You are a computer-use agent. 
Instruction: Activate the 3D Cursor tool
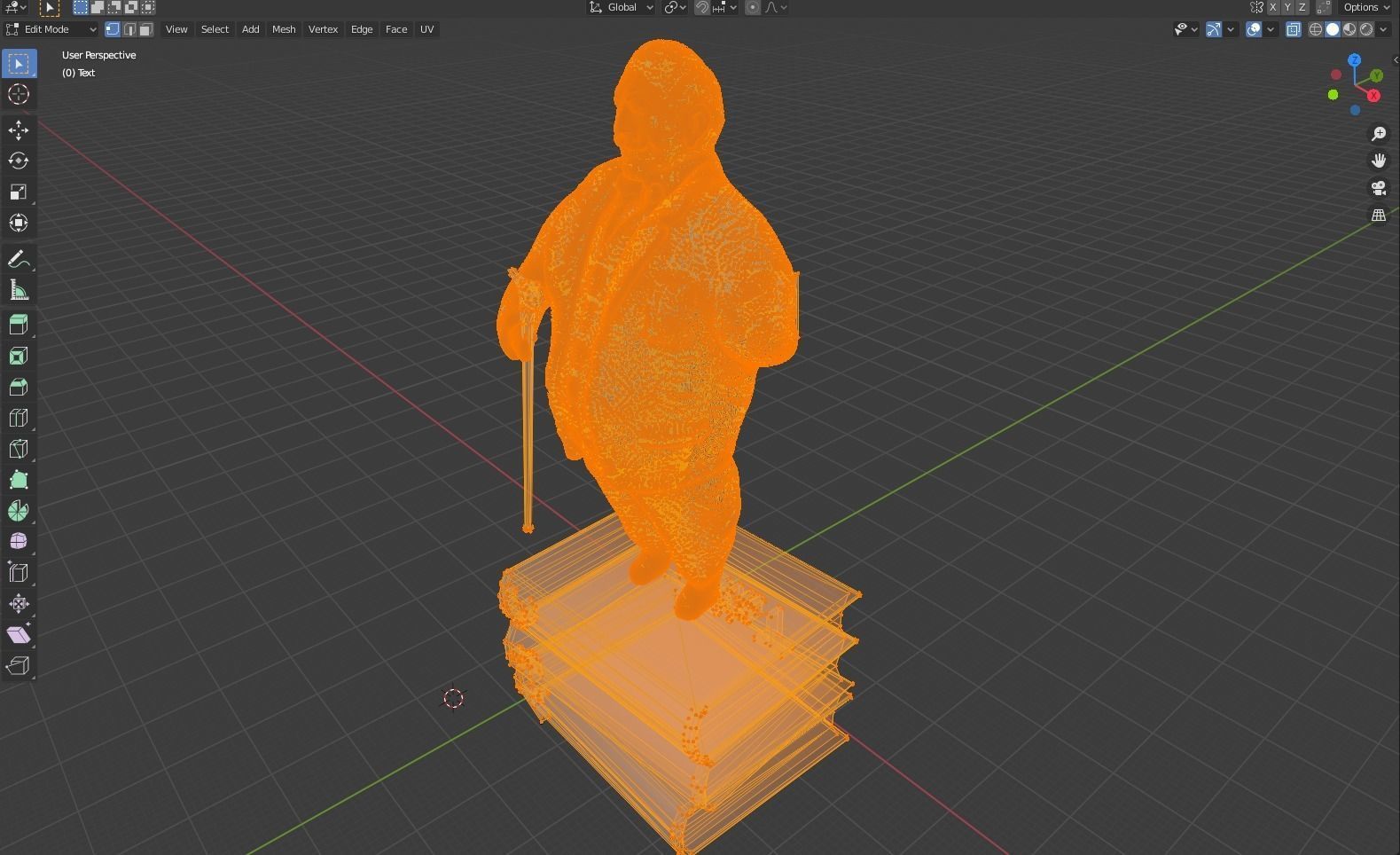19,95
